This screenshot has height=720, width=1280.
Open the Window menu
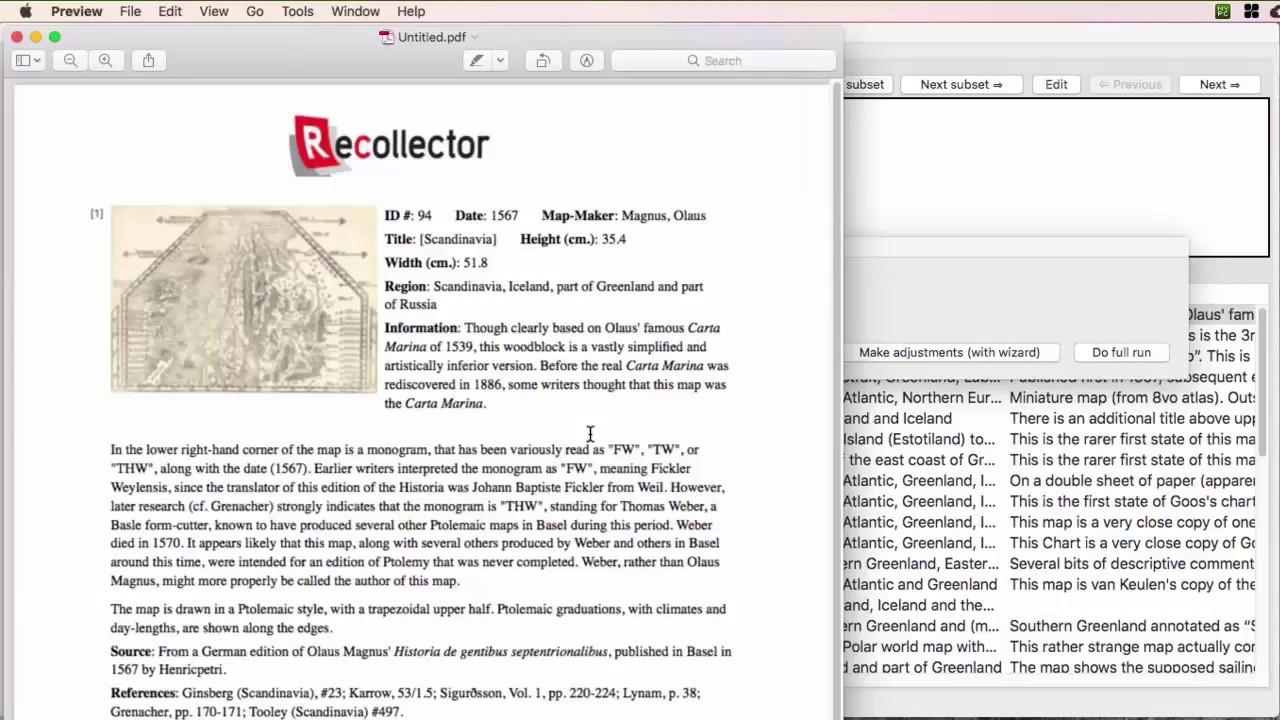pos(355,11)
